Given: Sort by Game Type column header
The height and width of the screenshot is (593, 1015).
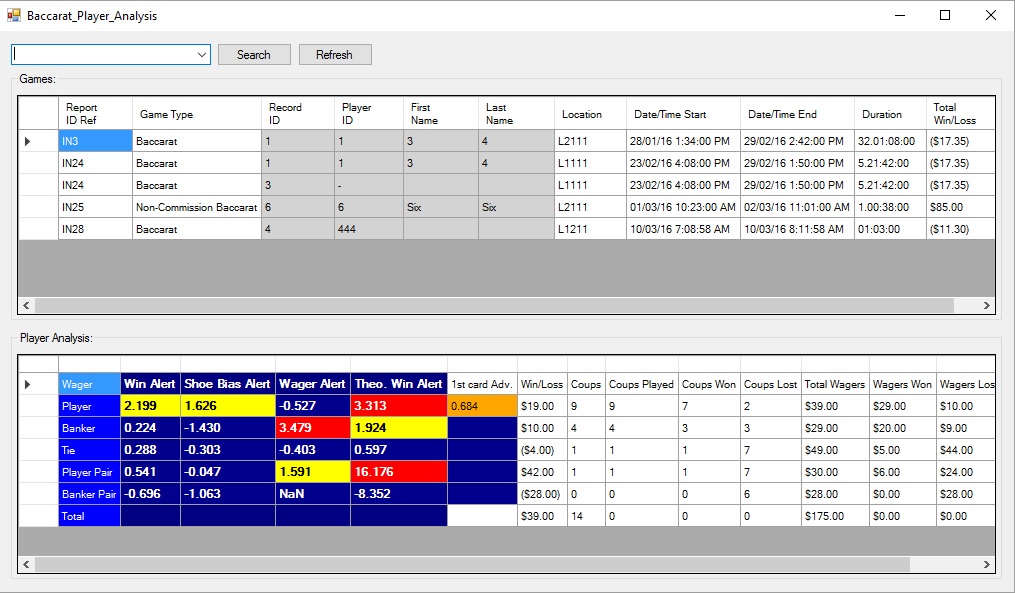Looking at the screenshot, I should 196,114.
